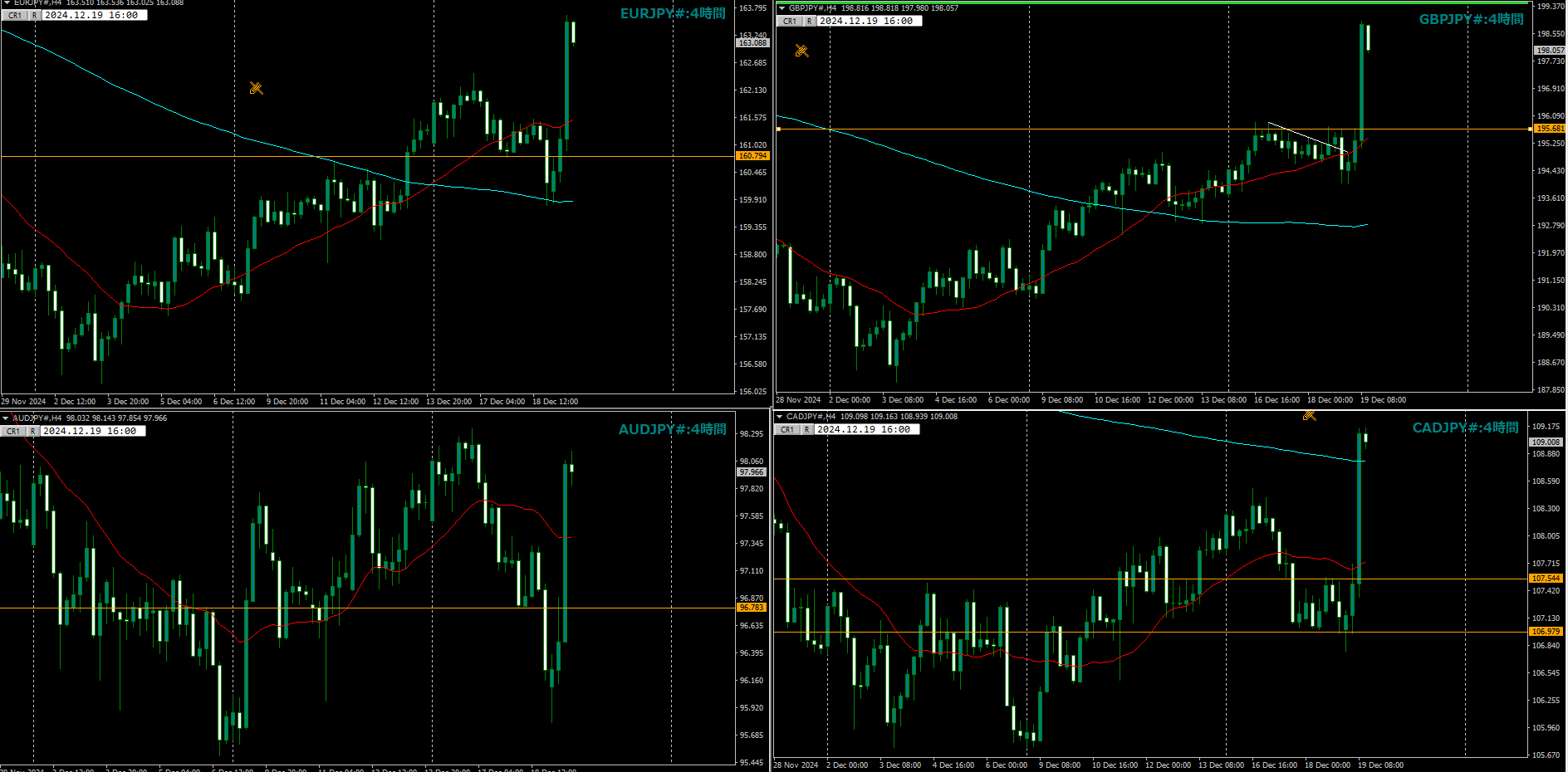Select the orange 195.681 price label on GBPJPY
This screenshot has height=772, width=1568.
[1550, 129]
